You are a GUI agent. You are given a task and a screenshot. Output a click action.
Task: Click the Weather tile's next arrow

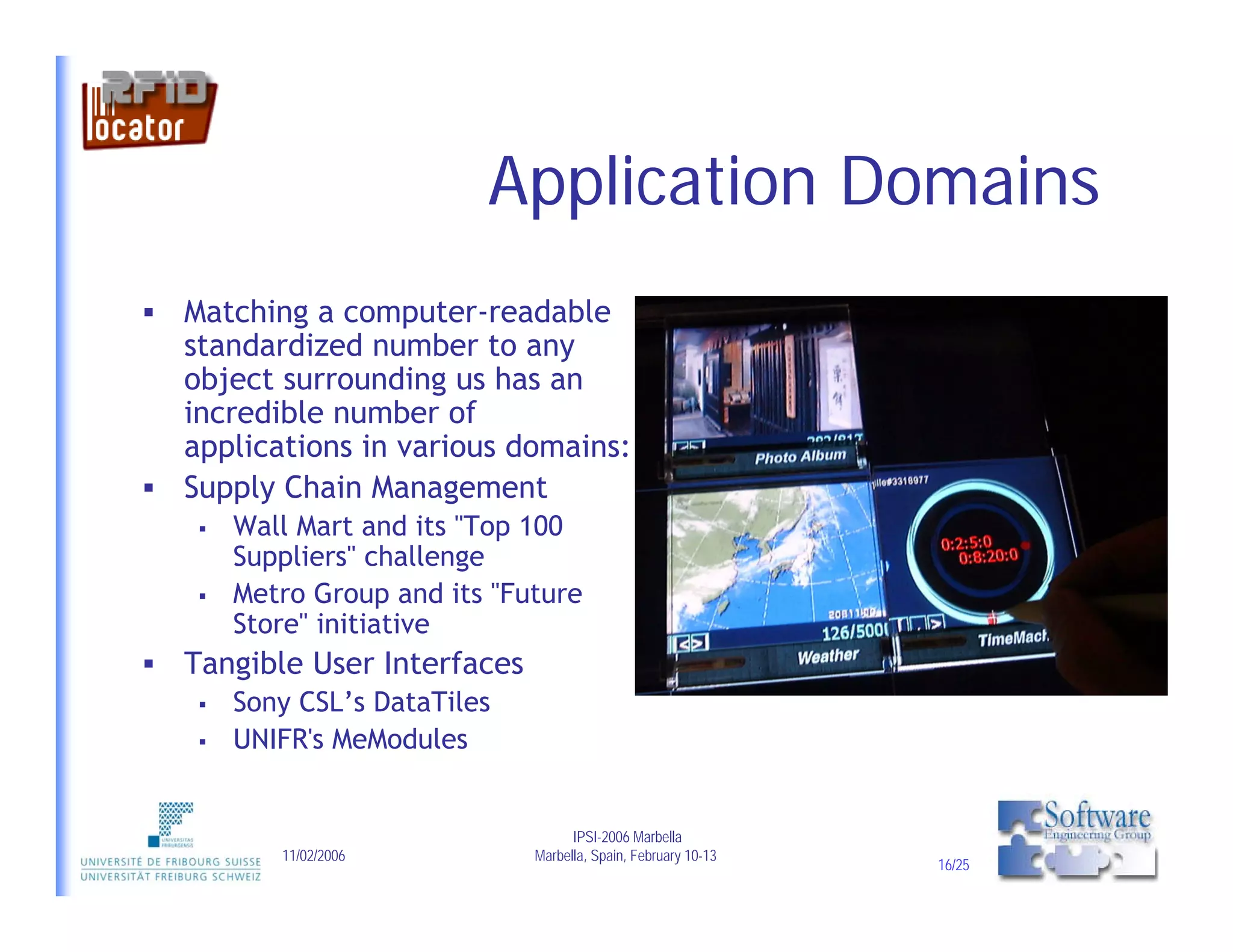pos(698,644)
